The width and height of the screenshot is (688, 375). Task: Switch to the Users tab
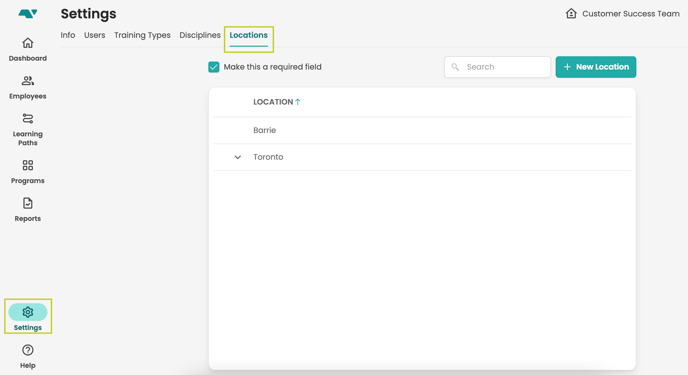point(94,35)
